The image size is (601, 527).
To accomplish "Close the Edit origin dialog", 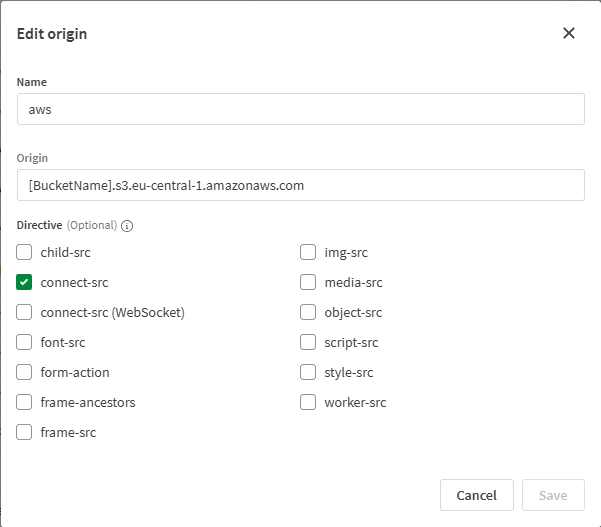I will (569, 33).
